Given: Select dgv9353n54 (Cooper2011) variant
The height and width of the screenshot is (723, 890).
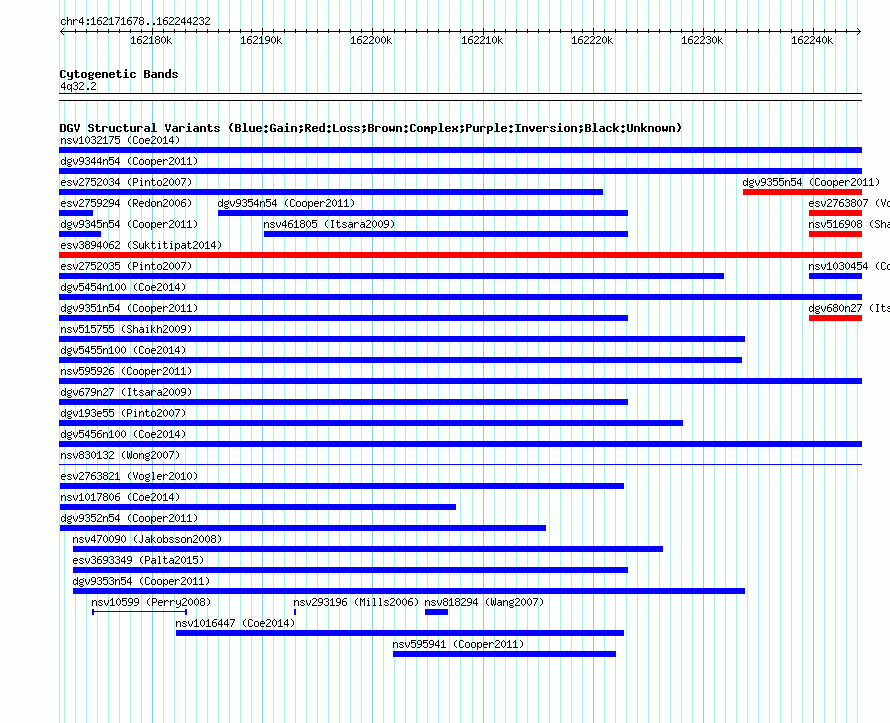Looking at the screenshot, I should [141, 581].
